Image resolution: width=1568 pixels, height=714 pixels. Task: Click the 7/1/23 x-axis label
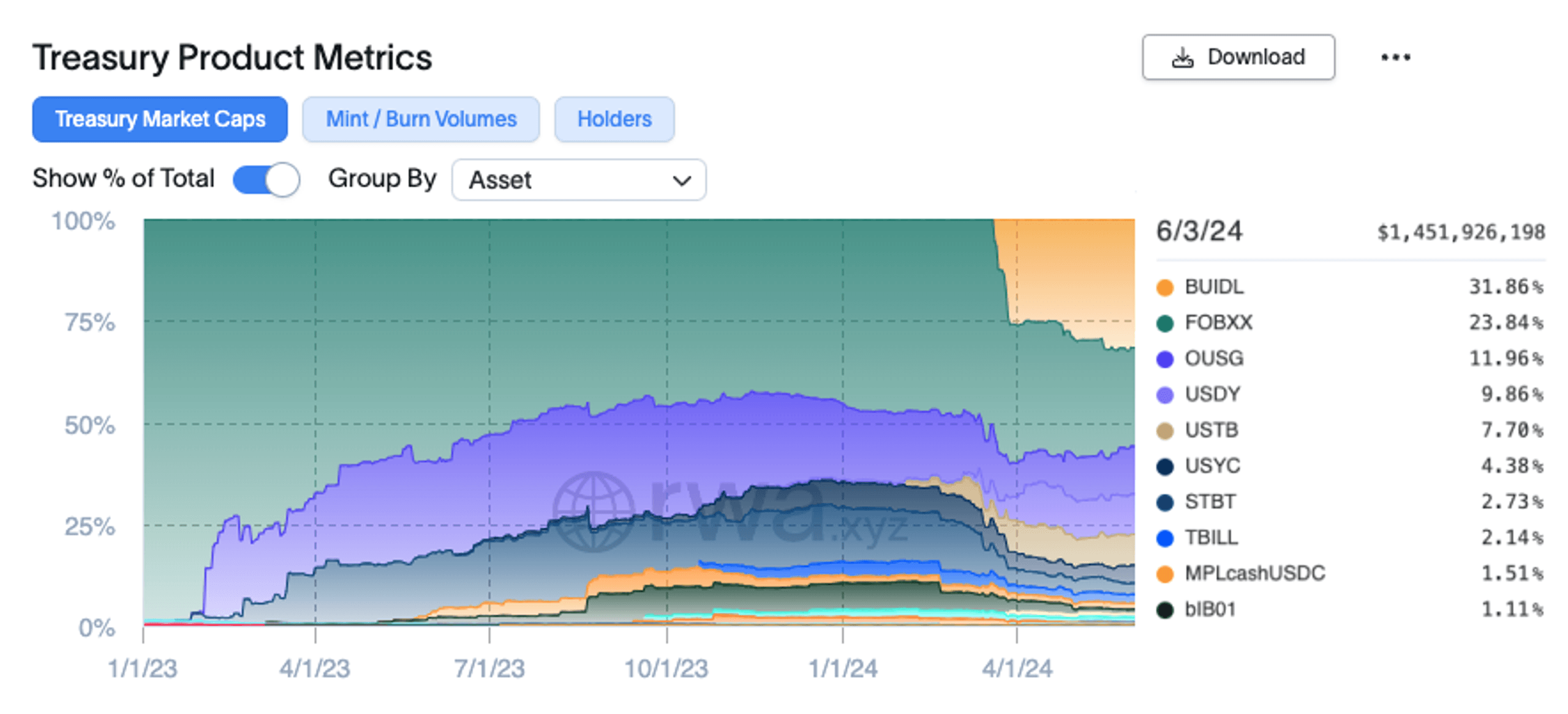[489, 668]
